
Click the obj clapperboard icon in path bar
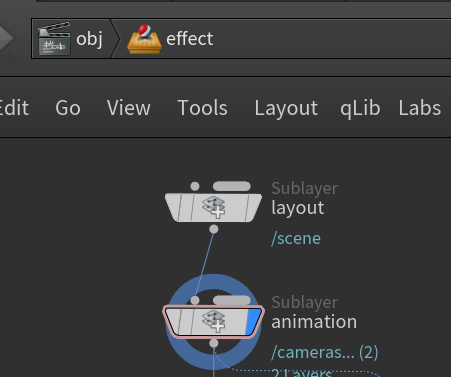[x=54, y=39]
